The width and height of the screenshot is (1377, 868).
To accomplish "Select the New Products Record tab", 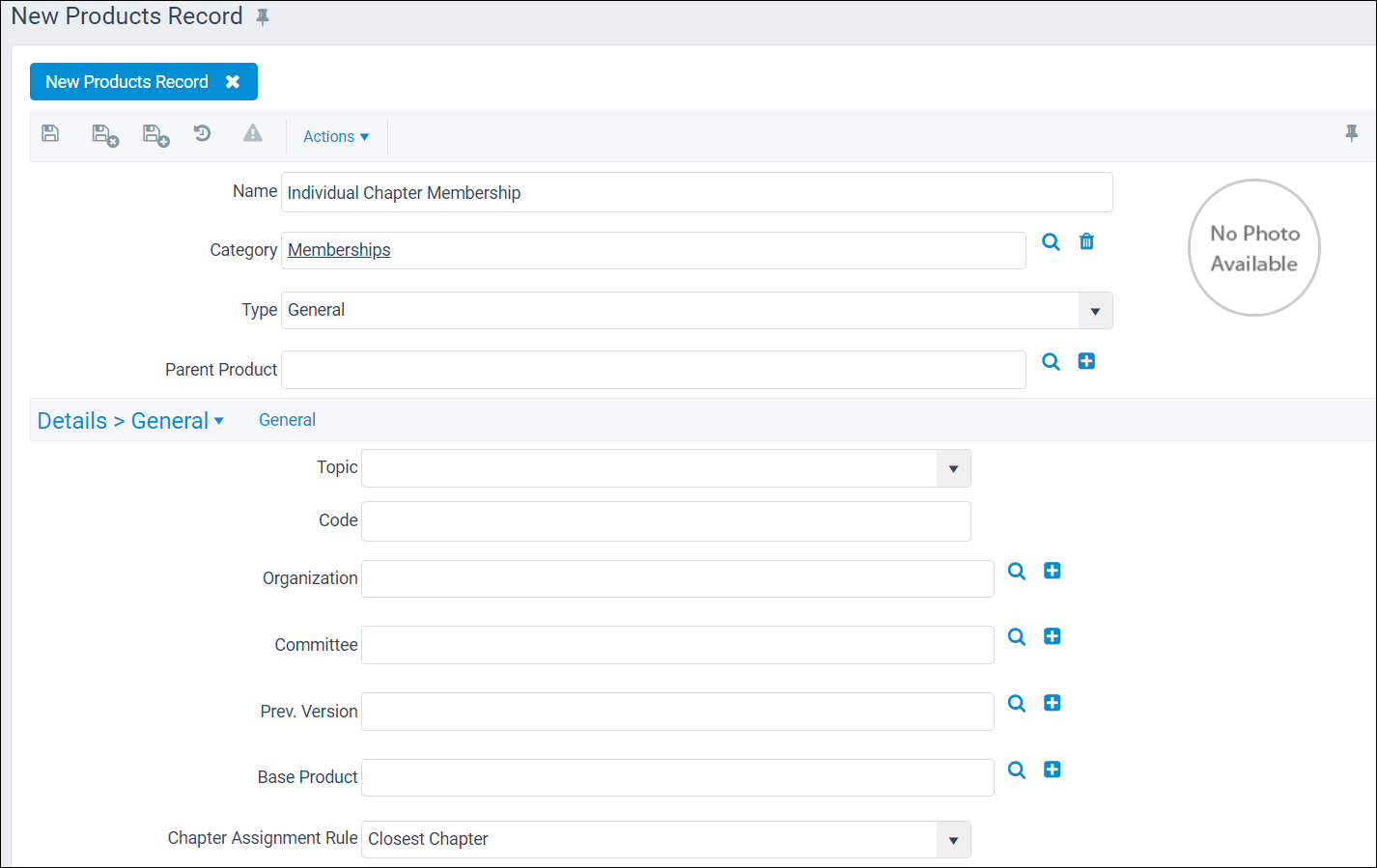I will pos(143,82).
